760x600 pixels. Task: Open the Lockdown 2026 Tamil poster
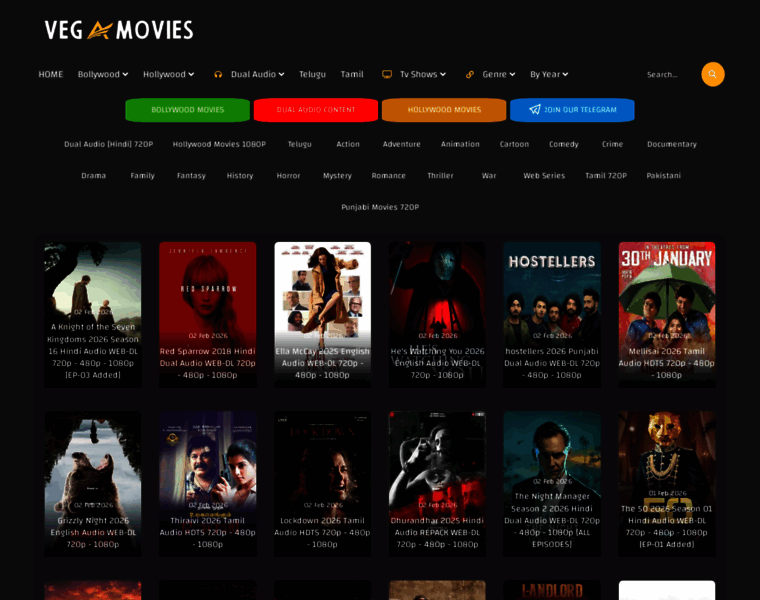coord(323,484)
